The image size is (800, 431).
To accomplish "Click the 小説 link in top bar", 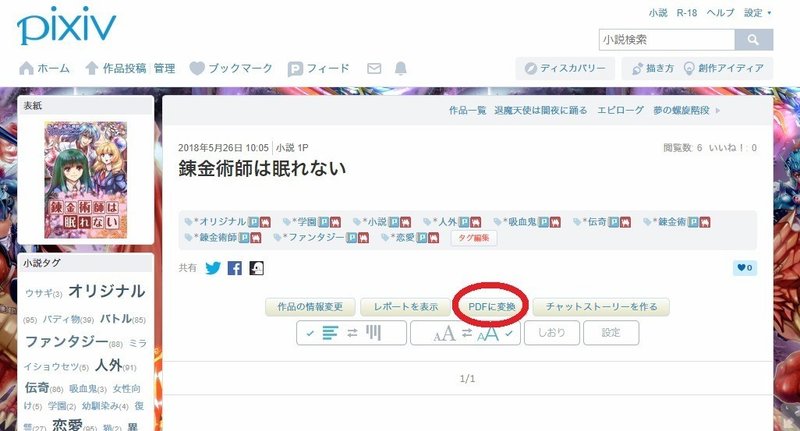I will pos(658,13).
